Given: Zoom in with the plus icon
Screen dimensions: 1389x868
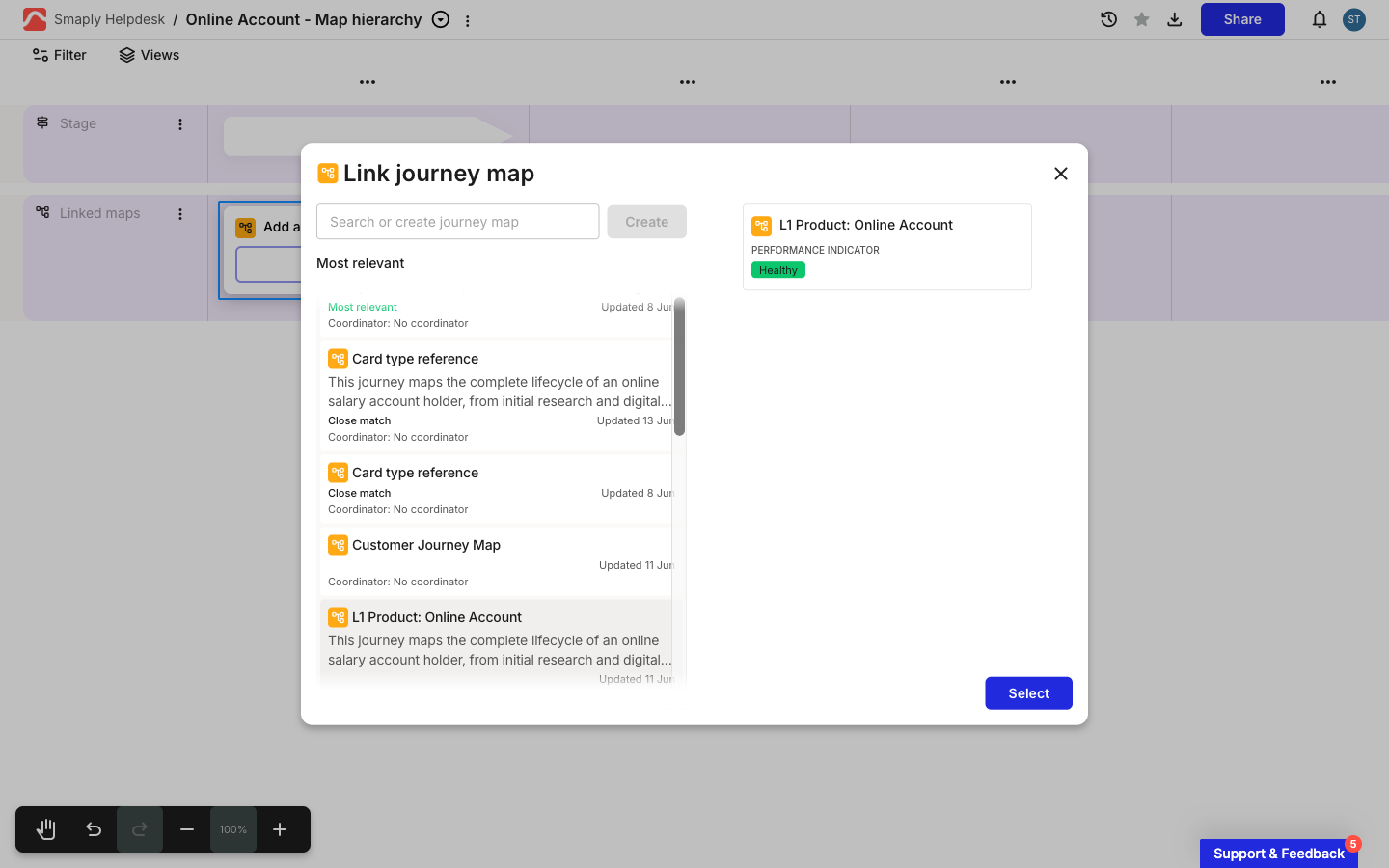Looking at the screenshot, I should [x=280, y=829].
